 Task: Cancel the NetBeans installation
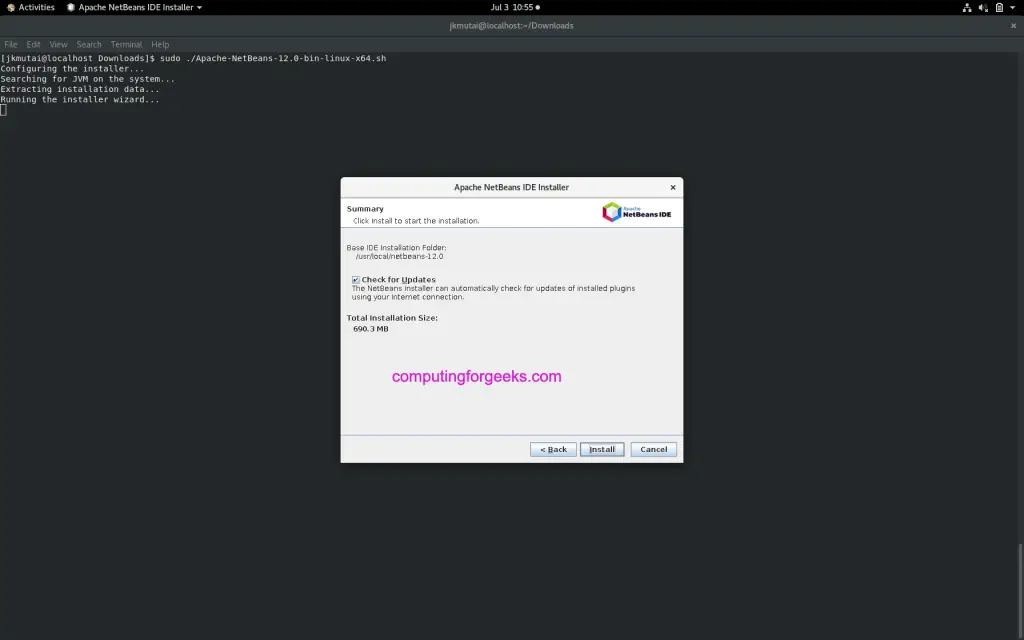653,449
